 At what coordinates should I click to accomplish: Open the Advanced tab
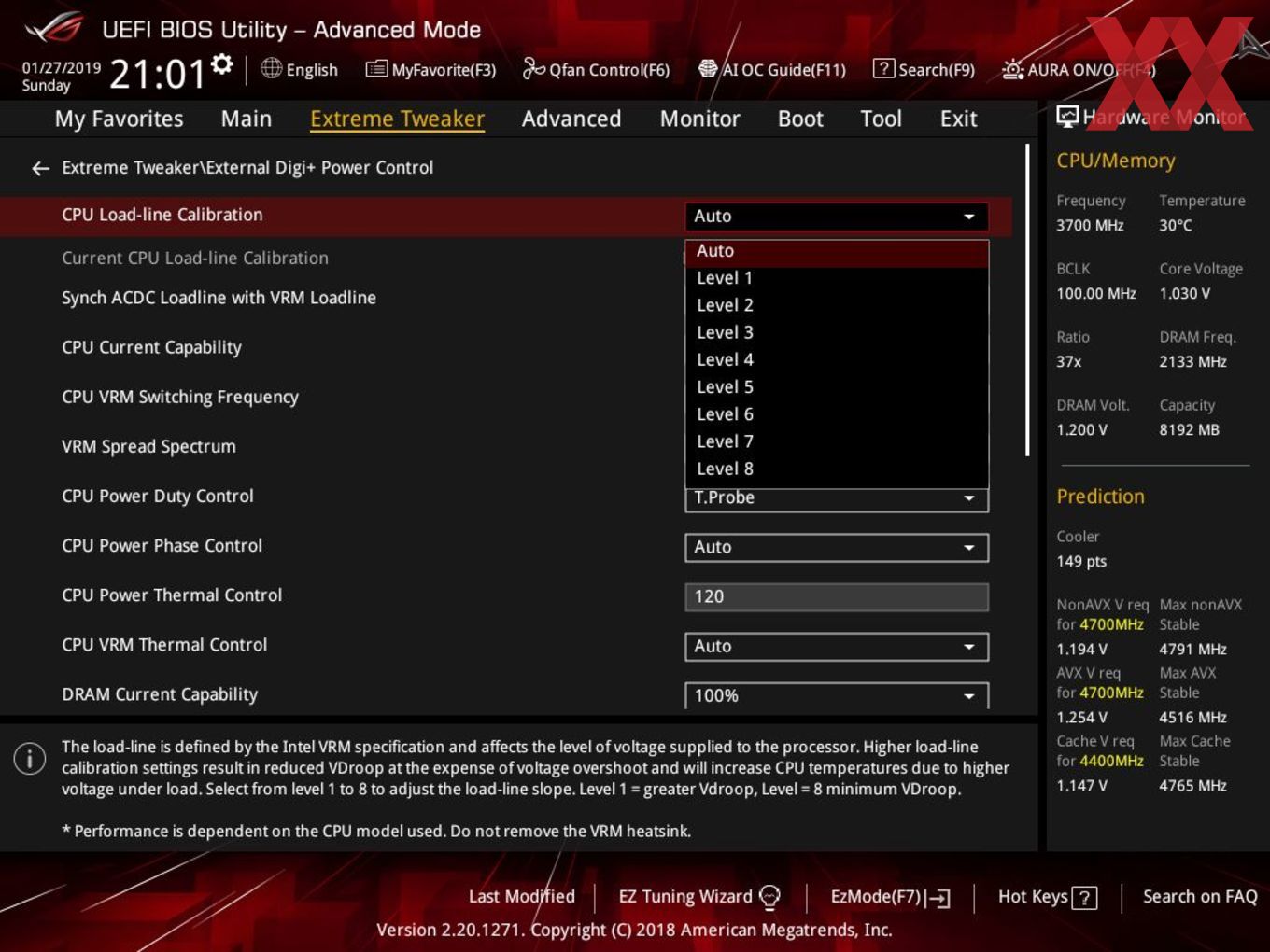[x=571, y=119]
